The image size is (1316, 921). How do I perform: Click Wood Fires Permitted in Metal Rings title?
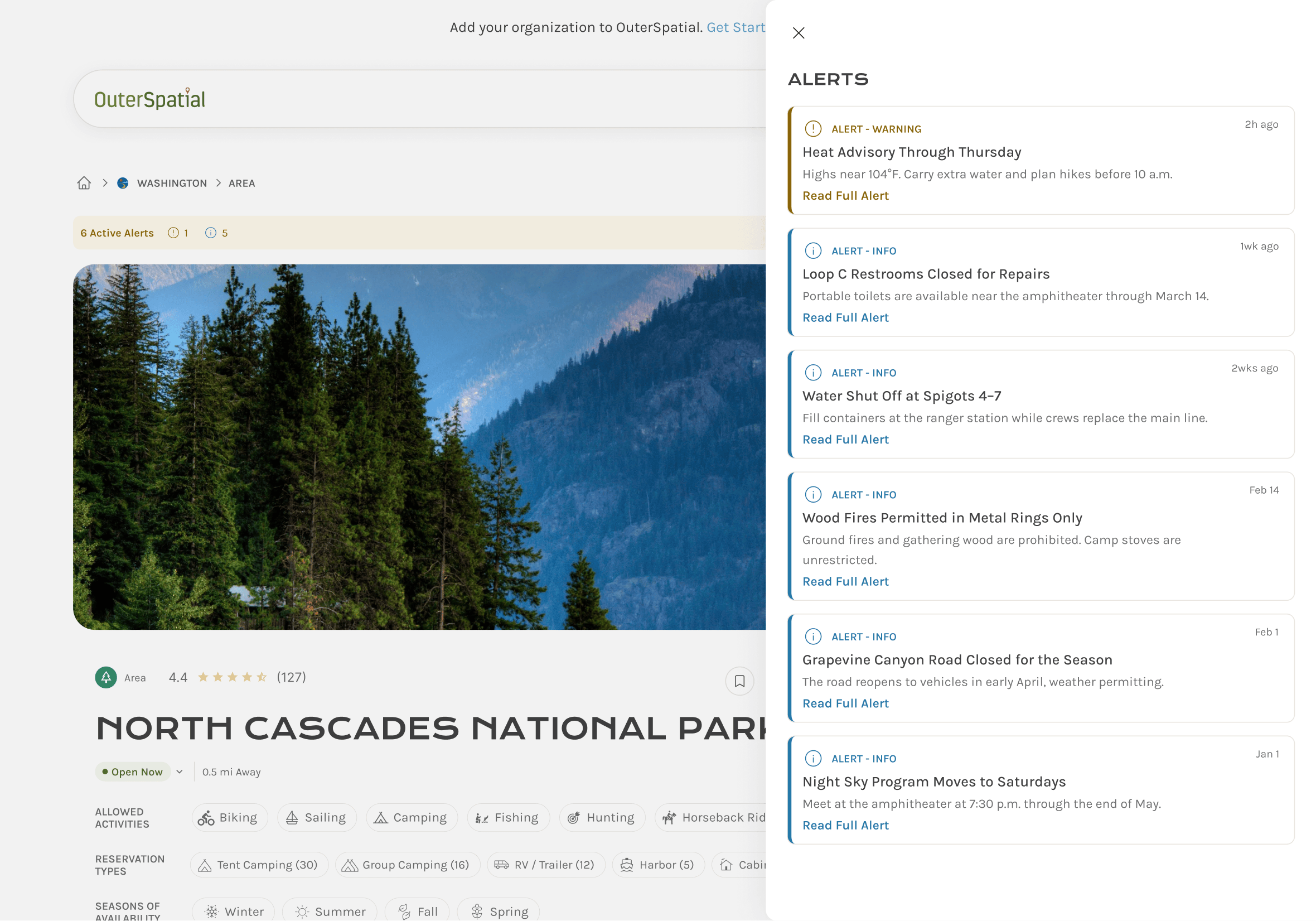(942, 518)
